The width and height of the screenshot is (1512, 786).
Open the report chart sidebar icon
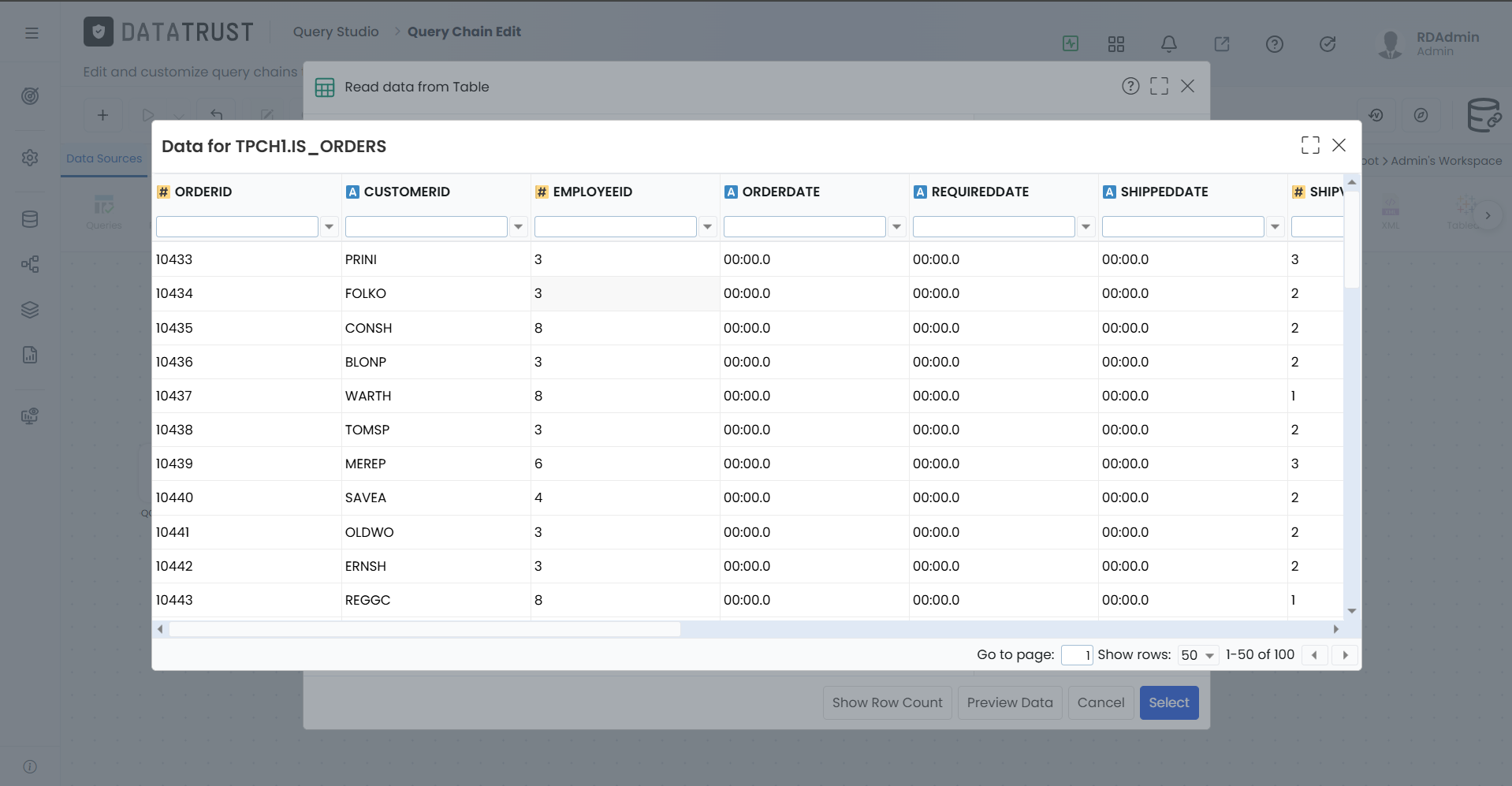click(30, 355)
